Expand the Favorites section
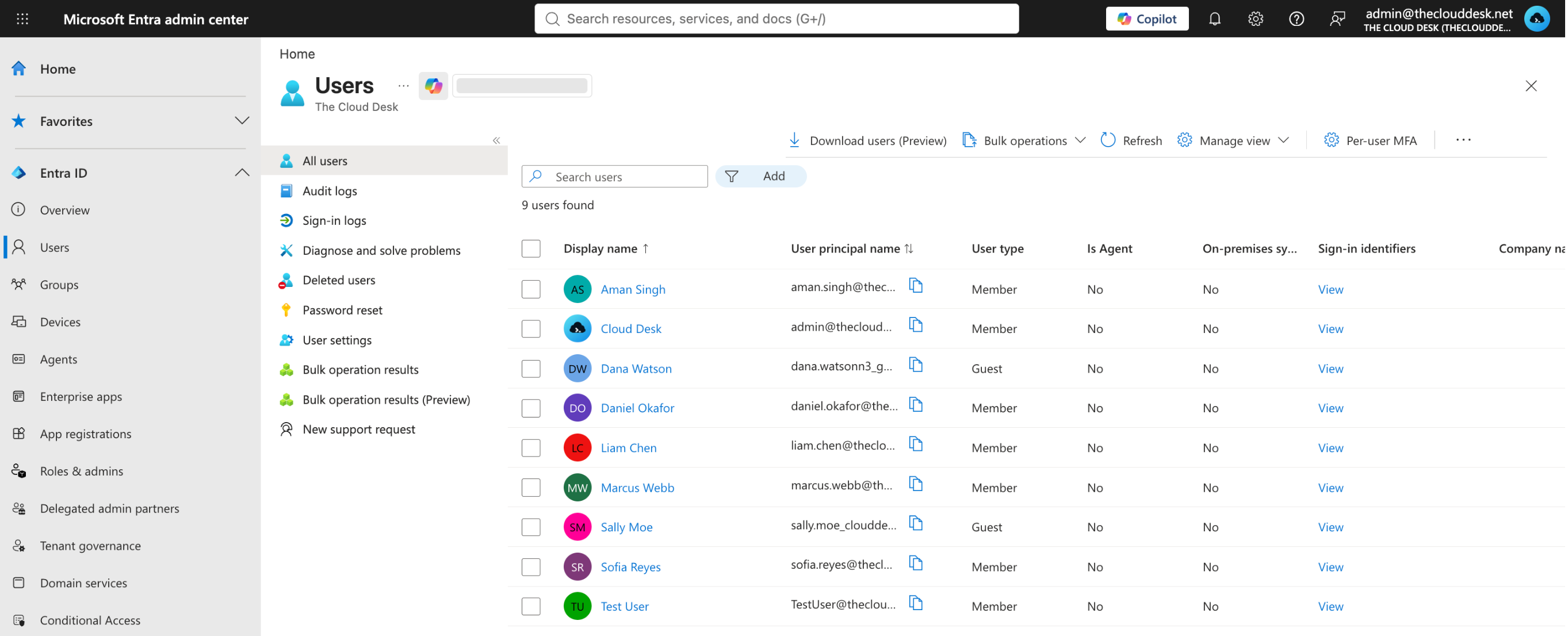Viewport: 1568px width, 636px height. point(242,121)
